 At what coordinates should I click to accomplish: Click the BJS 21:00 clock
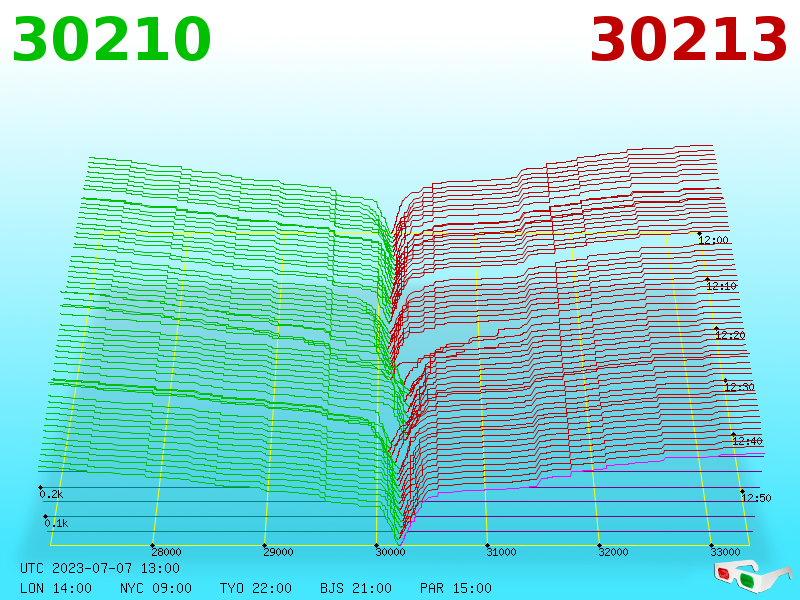pyautogui.click(x=356, y=588)
